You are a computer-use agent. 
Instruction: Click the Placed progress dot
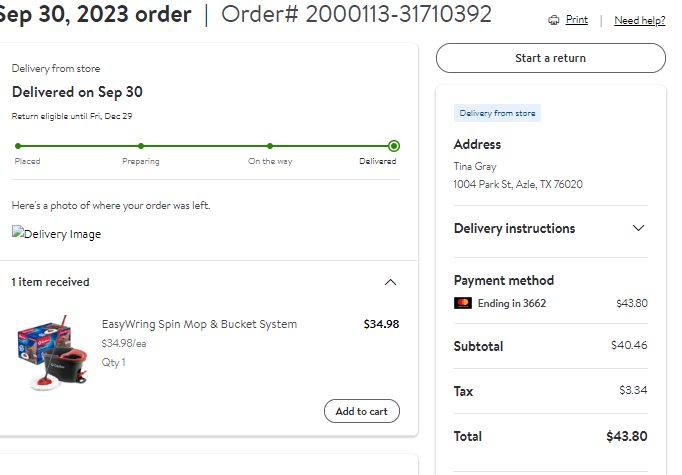[x=18, y=146]
